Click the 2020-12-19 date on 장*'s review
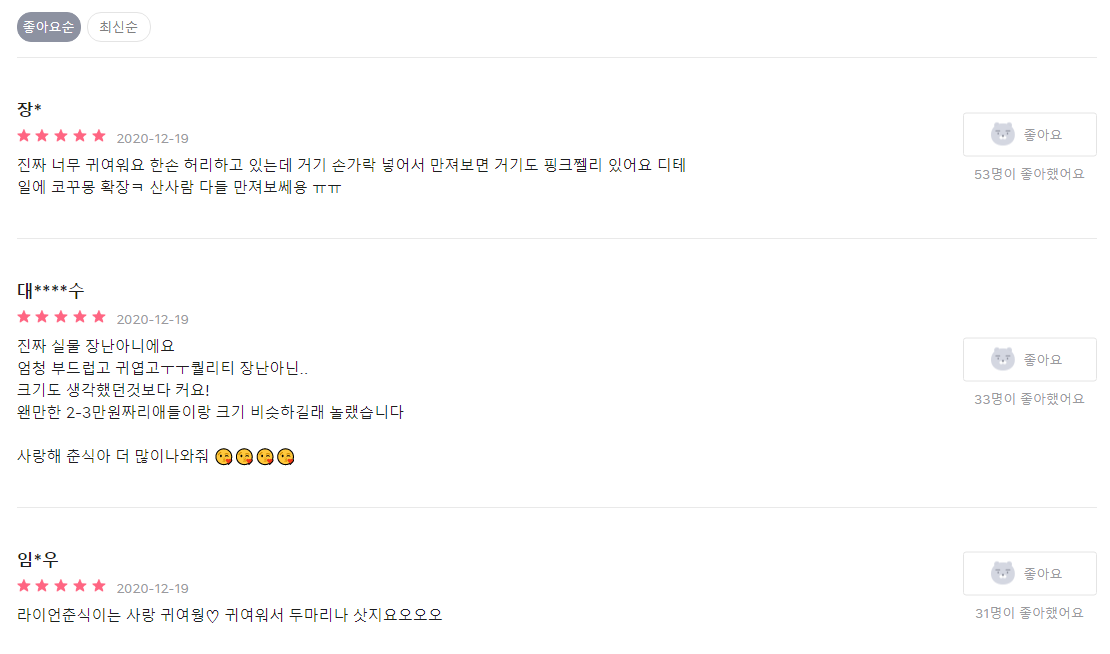This screenshot has height=654, width=1110. (x=152, y=138)
